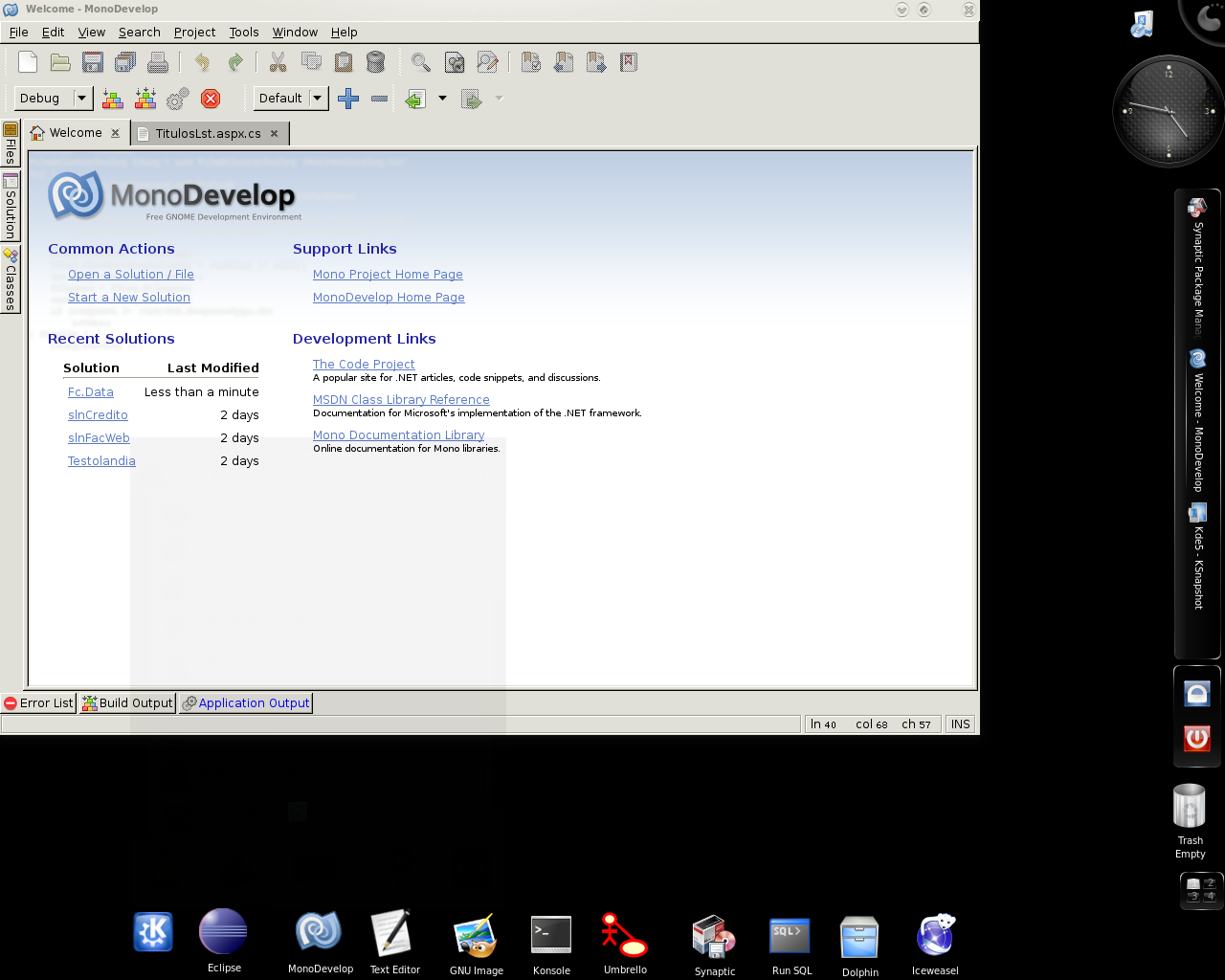Click the green Navigate Back icon

tap(415, 99)
